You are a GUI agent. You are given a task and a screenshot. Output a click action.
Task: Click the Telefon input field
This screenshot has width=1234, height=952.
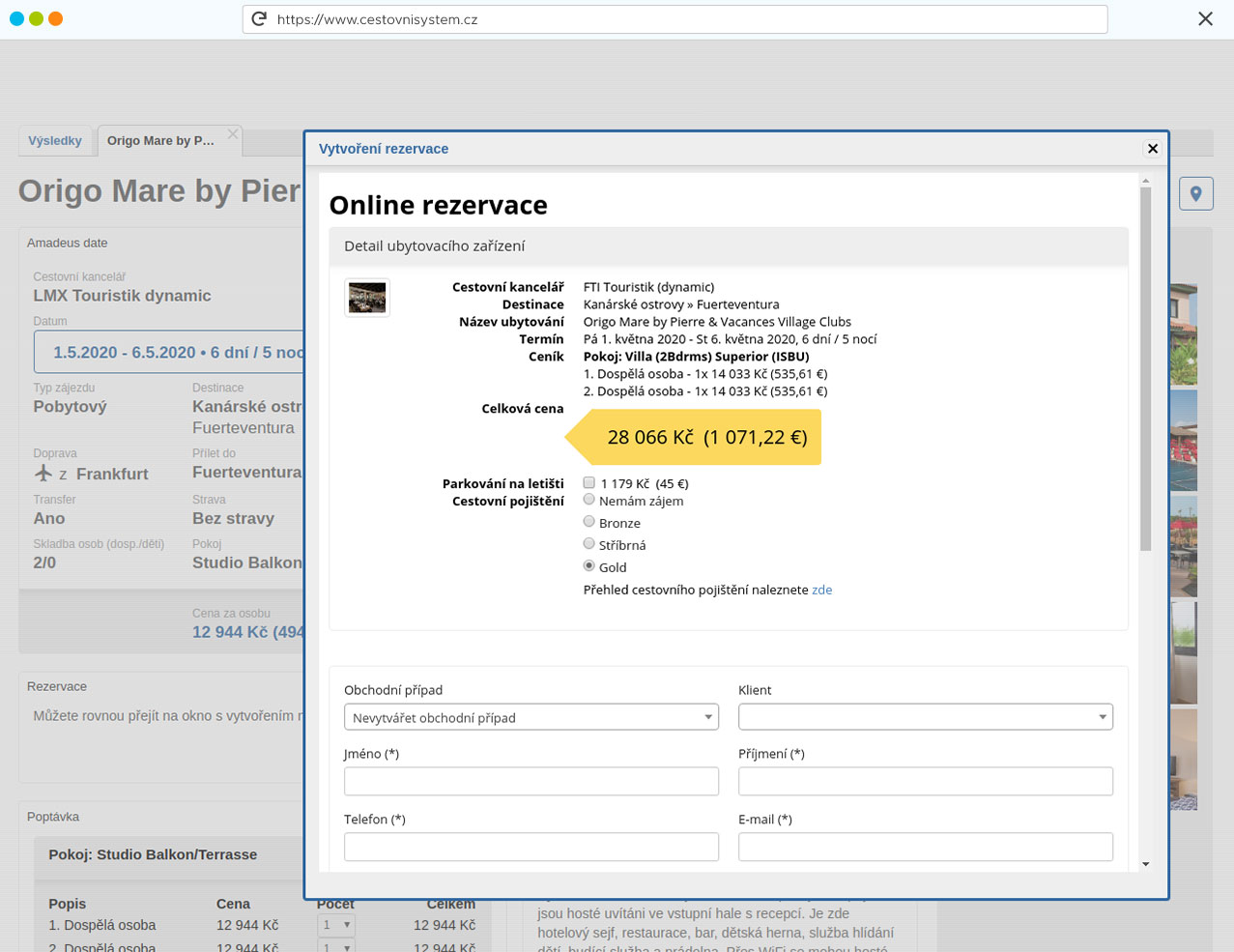(531, 847)
